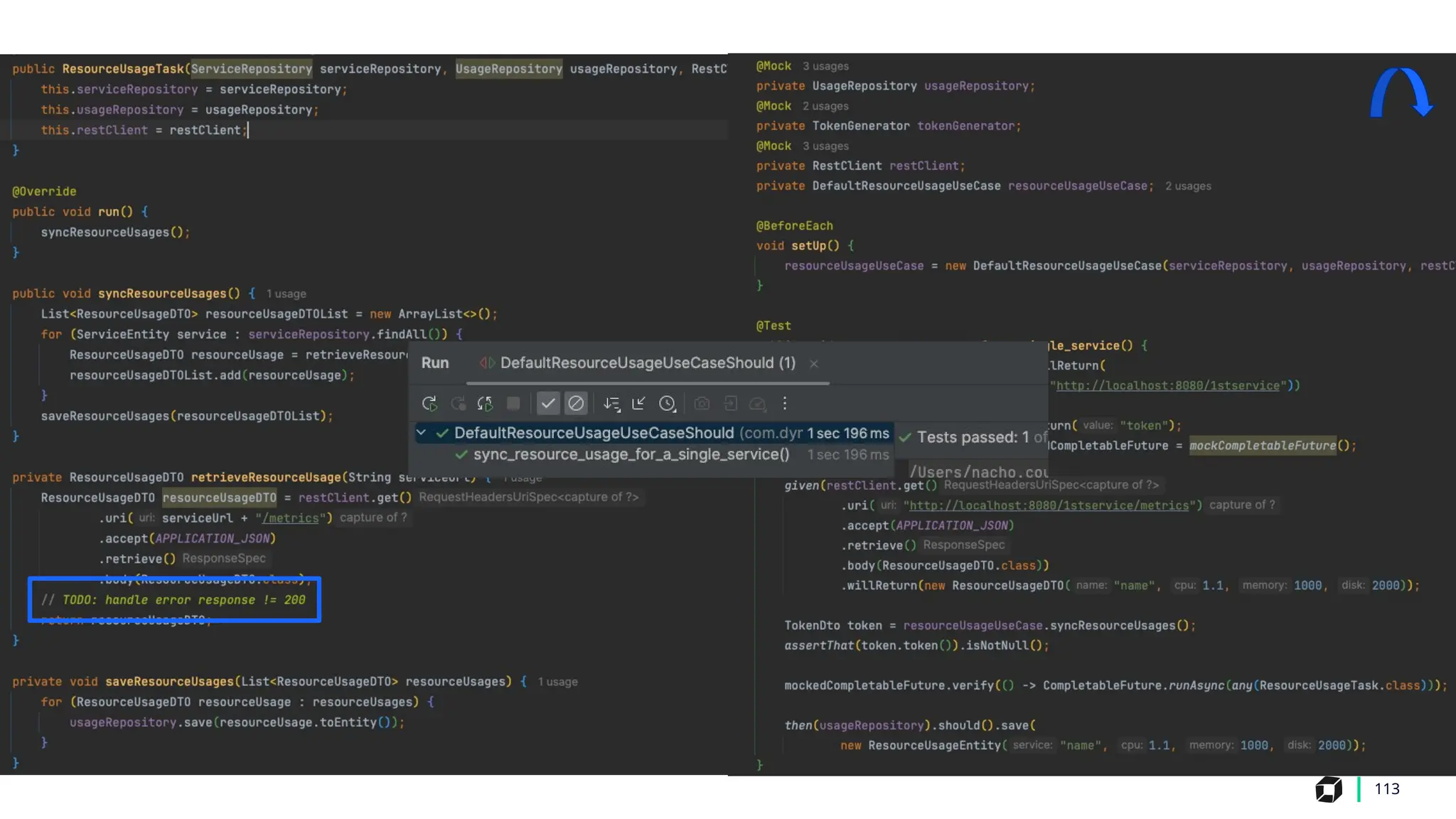
Task: Open the localhost:8080/1stservice/metrics link
Action: pyautogui.click(x=1049, y=505)
